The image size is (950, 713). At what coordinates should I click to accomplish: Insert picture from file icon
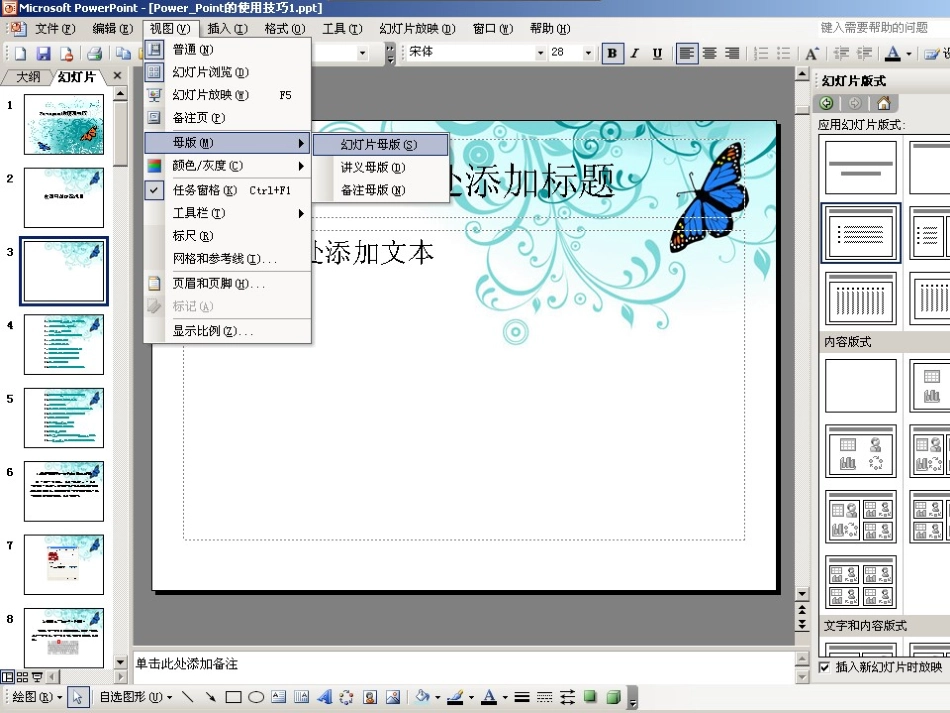(393, 697)
